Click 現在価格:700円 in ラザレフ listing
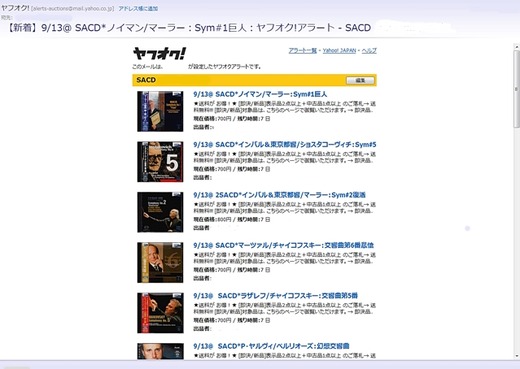Viewport: 520px width, 369px height. click(212, 320)
